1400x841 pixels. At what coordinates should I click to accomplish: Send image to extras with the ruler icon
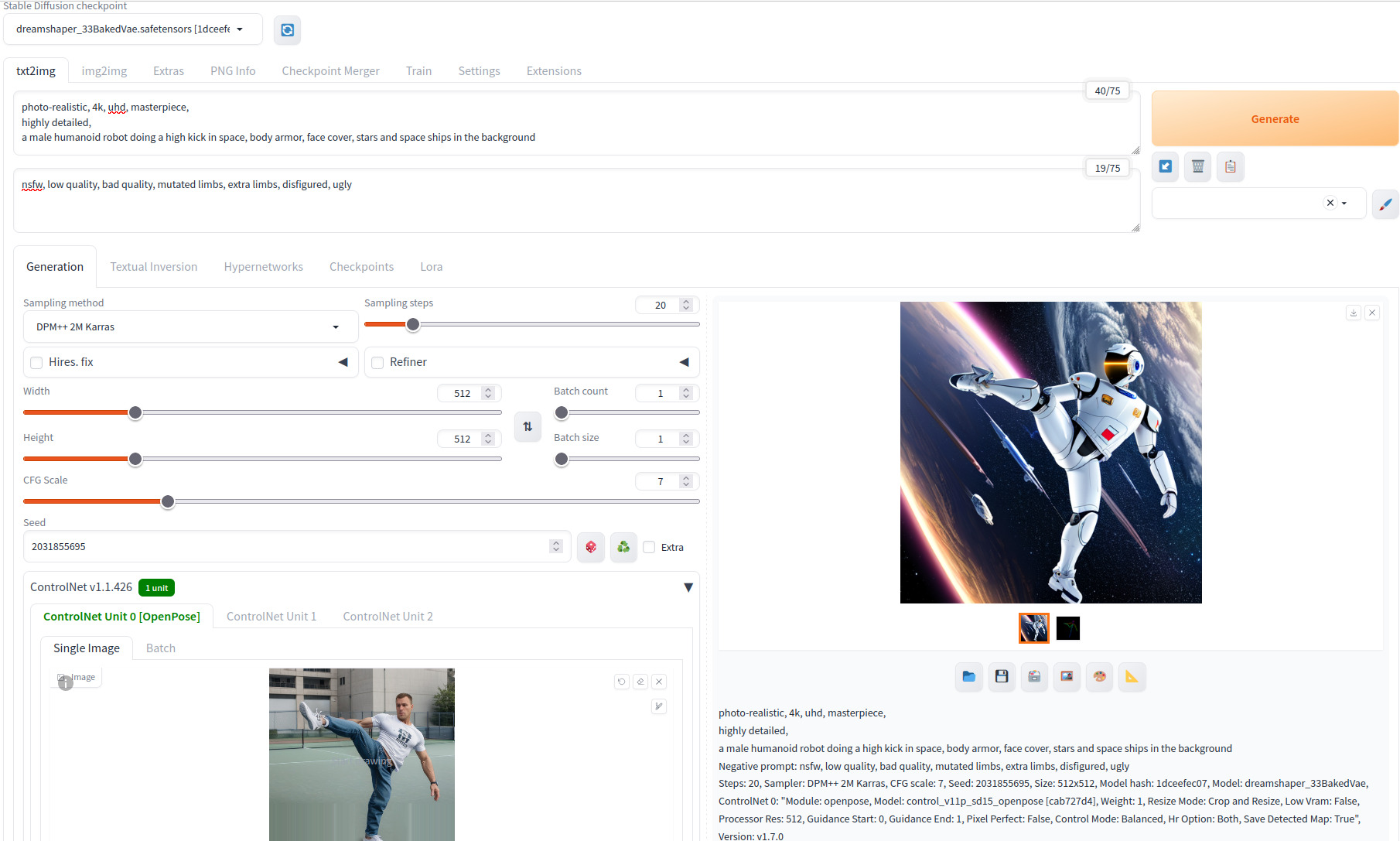pyautogui.click(x=1132, y=676)
